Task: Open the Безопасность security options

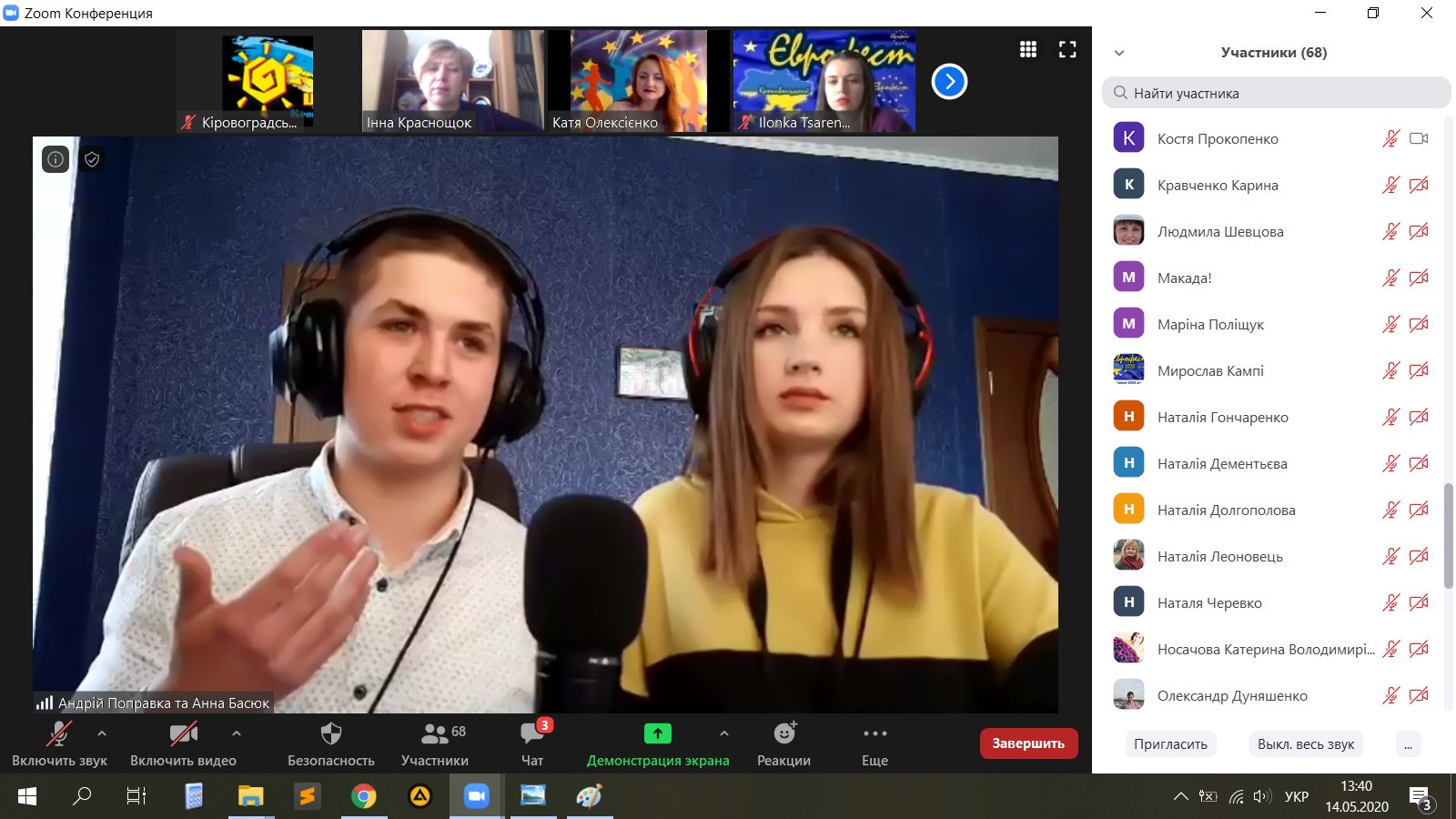Action: 331,743
